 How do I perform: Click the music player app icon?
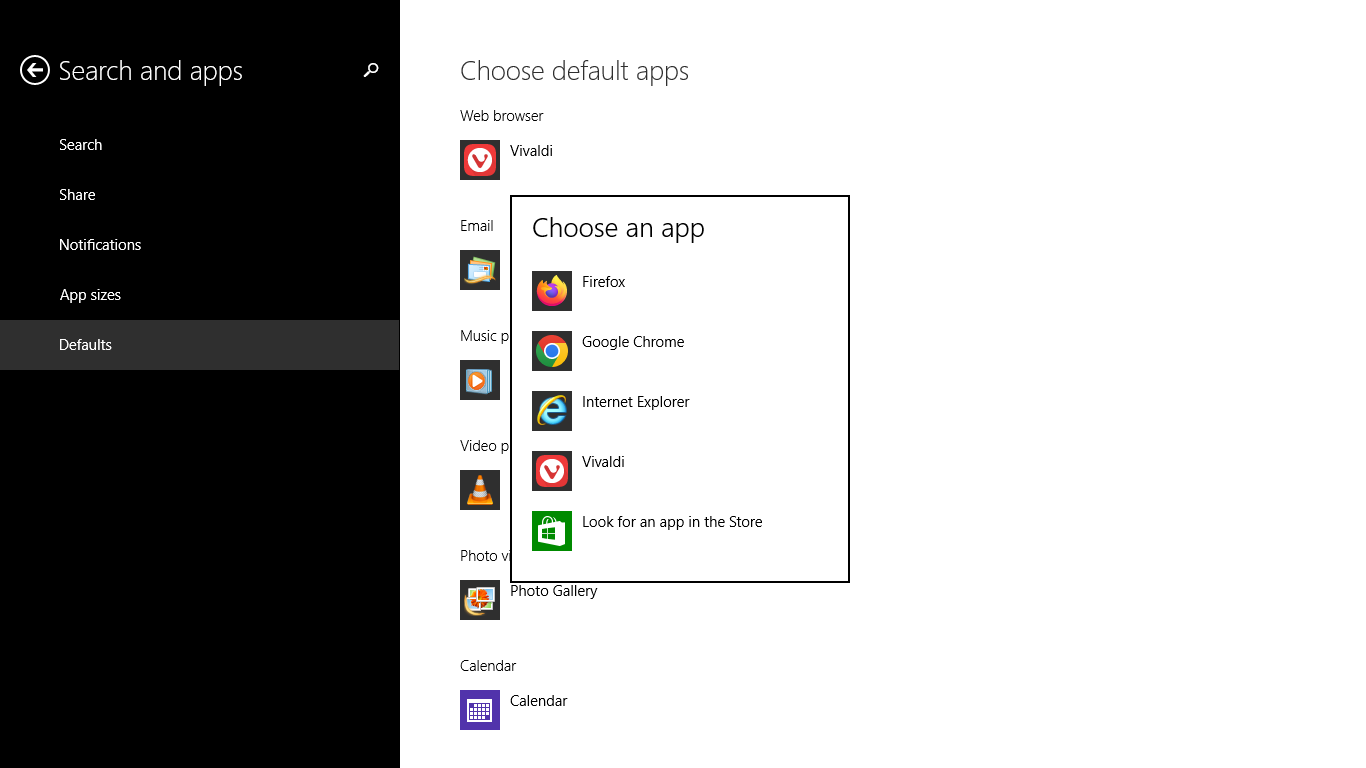[479, 381]
